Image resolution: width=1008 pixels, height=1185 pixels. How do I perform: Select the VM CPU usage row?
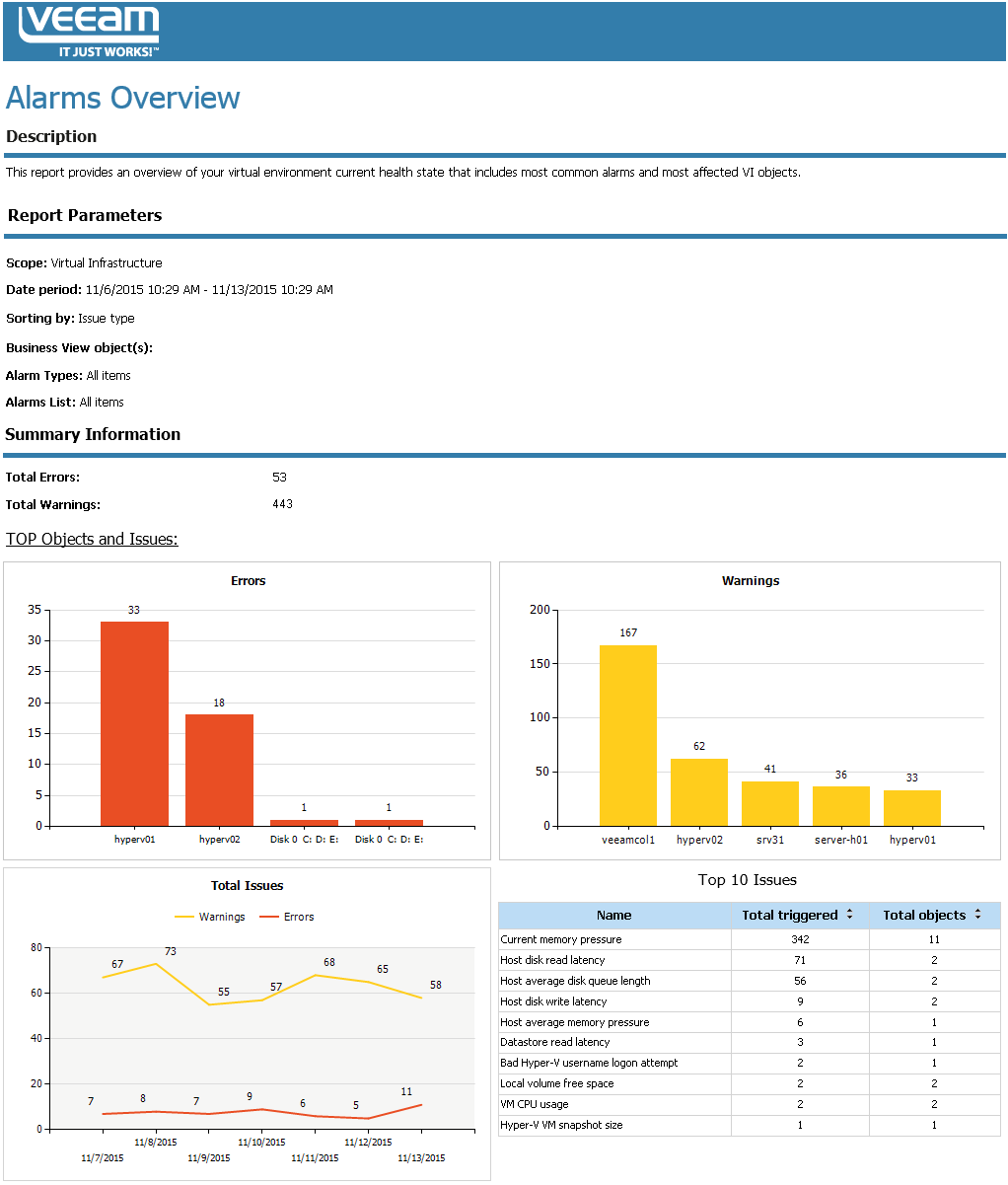pos(750,1104)
